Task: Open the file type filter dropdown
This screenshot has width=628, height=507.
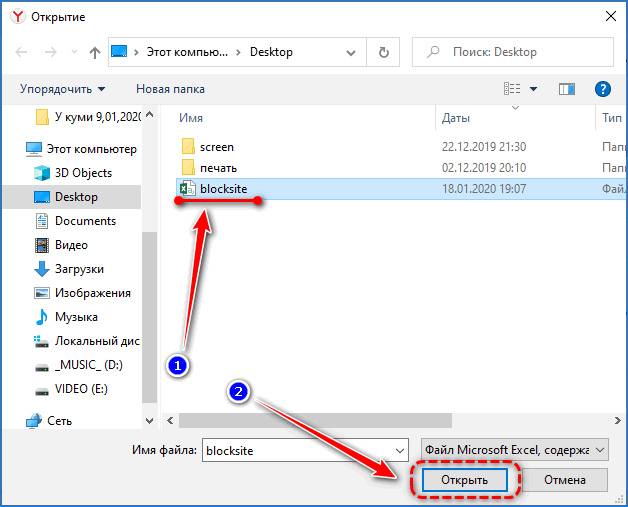Action: [x=514, y=450]
